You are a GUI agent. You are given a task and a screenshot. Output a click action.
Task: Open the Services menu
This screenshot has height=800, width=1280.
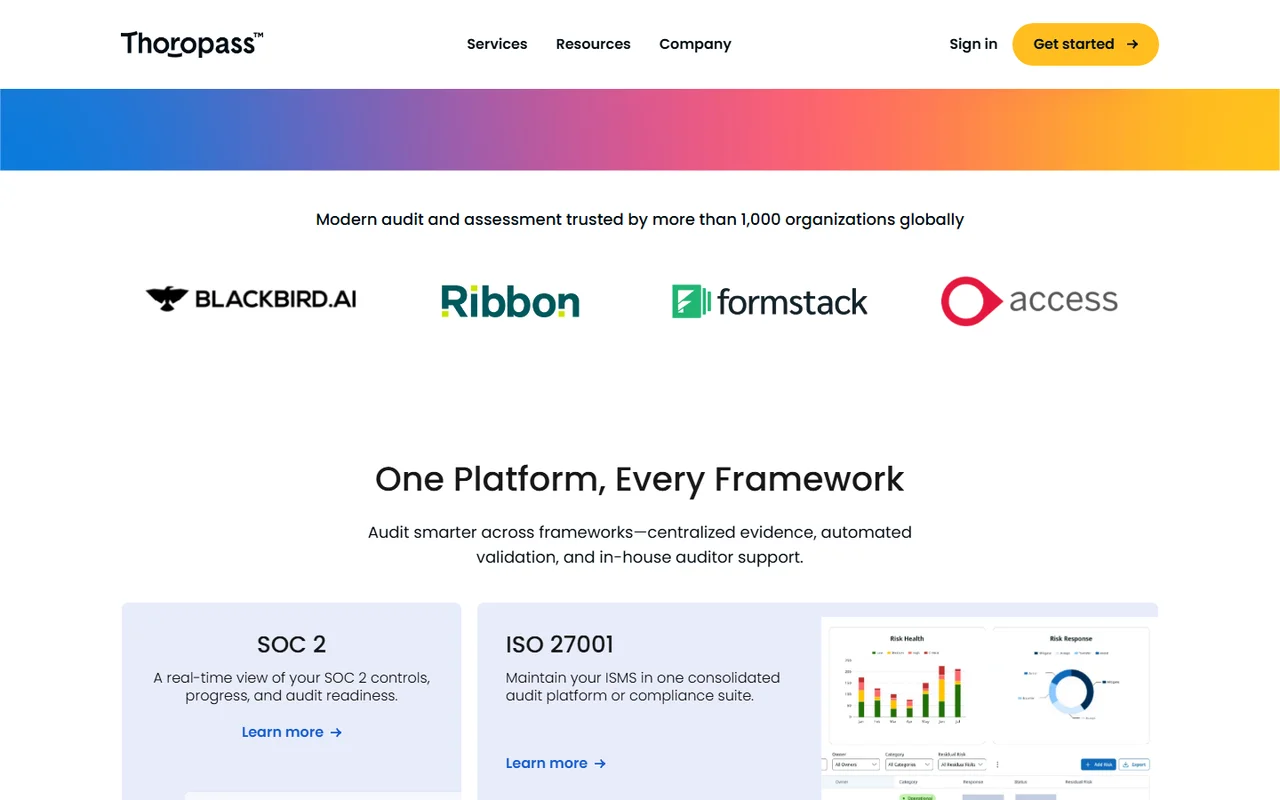497,44
